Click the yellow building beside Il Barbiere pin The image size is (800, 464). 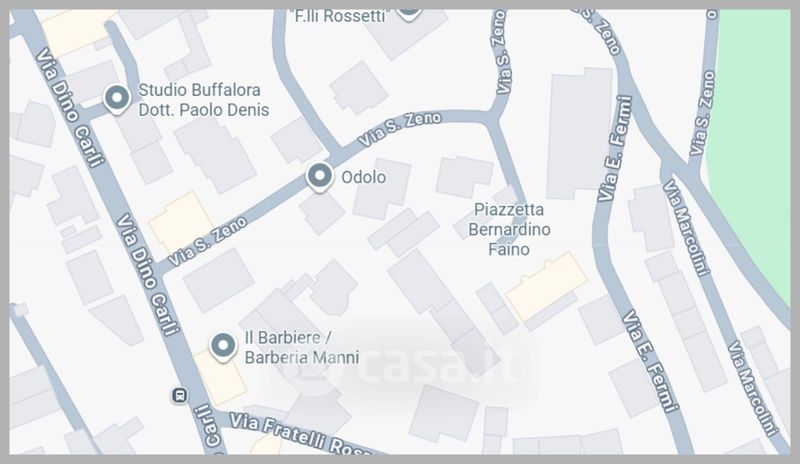220,378
